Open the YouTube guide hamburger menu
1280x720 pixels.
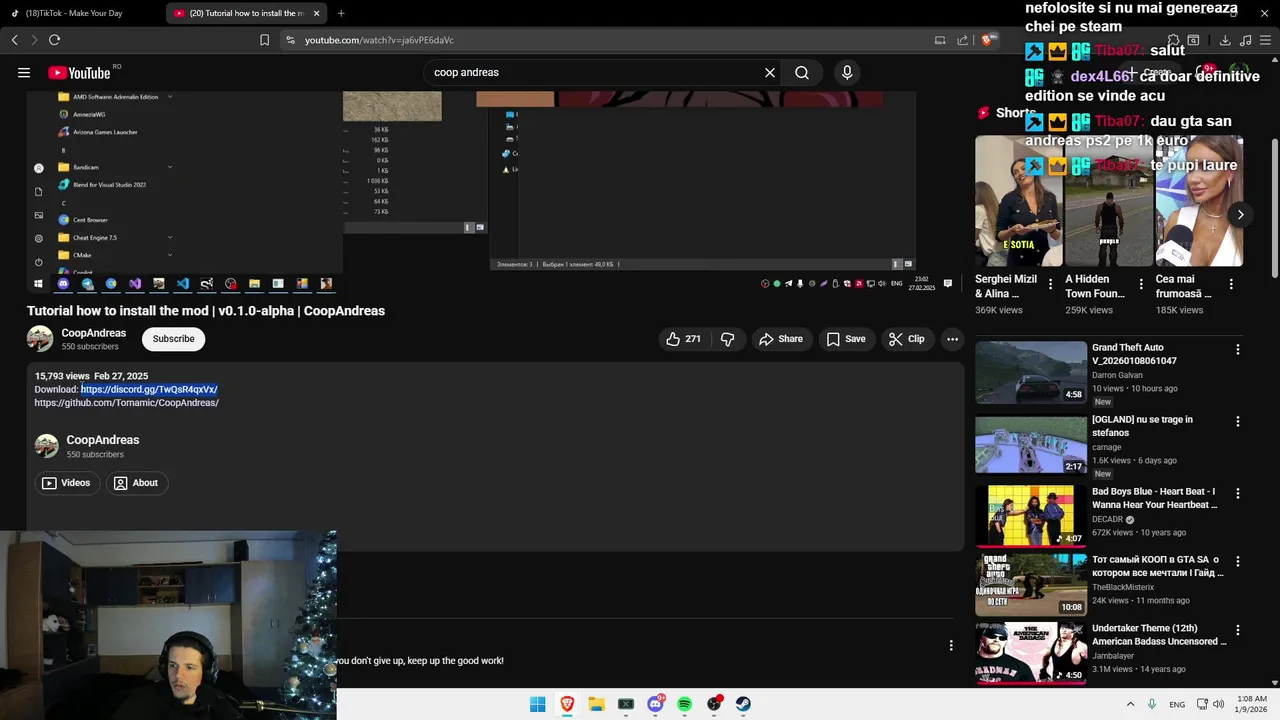tap(24, 72)
